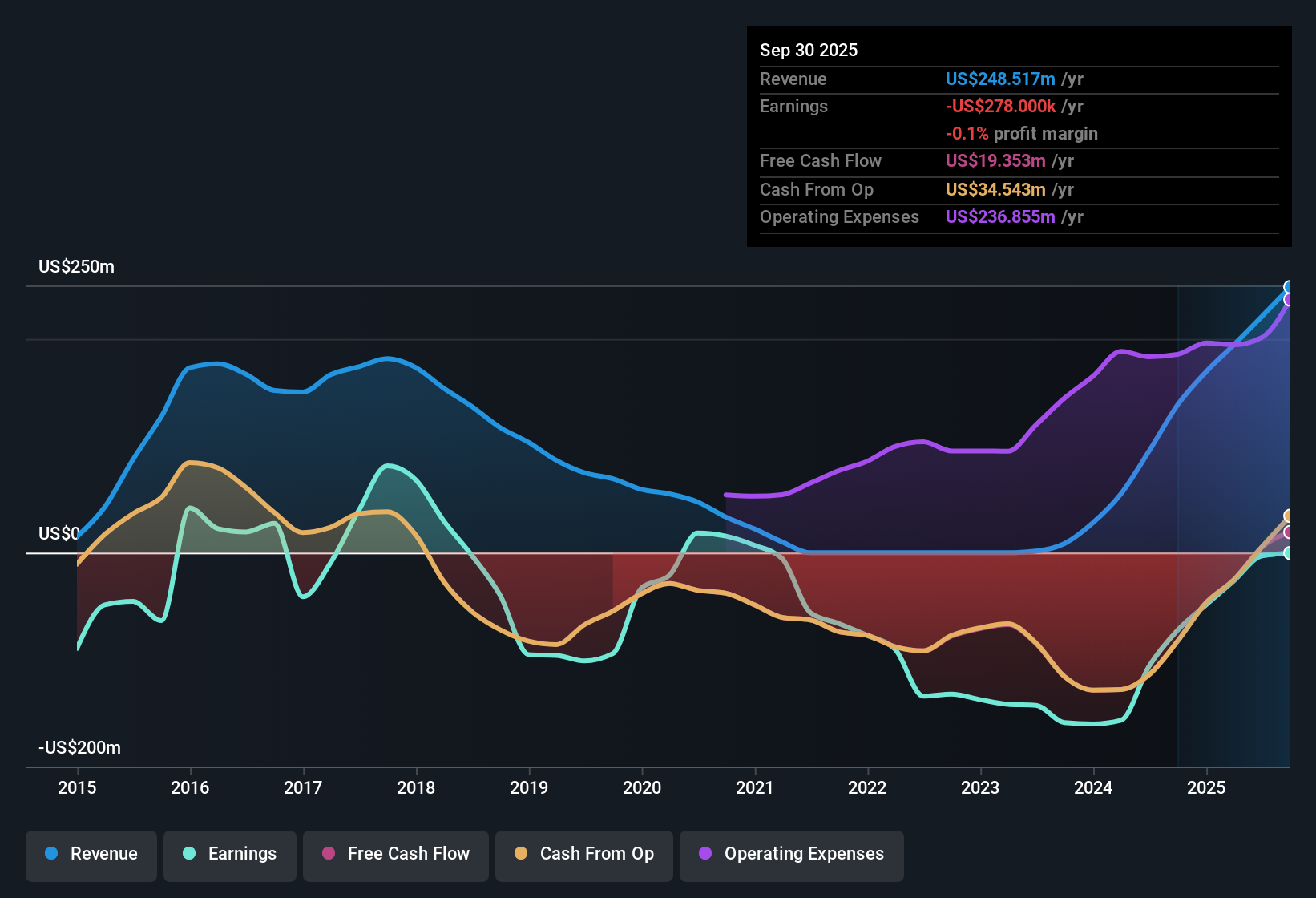This screenshot has height=898, width=1316.
Task: Click the 2022 x-axis label
Action: coord(867,788)
